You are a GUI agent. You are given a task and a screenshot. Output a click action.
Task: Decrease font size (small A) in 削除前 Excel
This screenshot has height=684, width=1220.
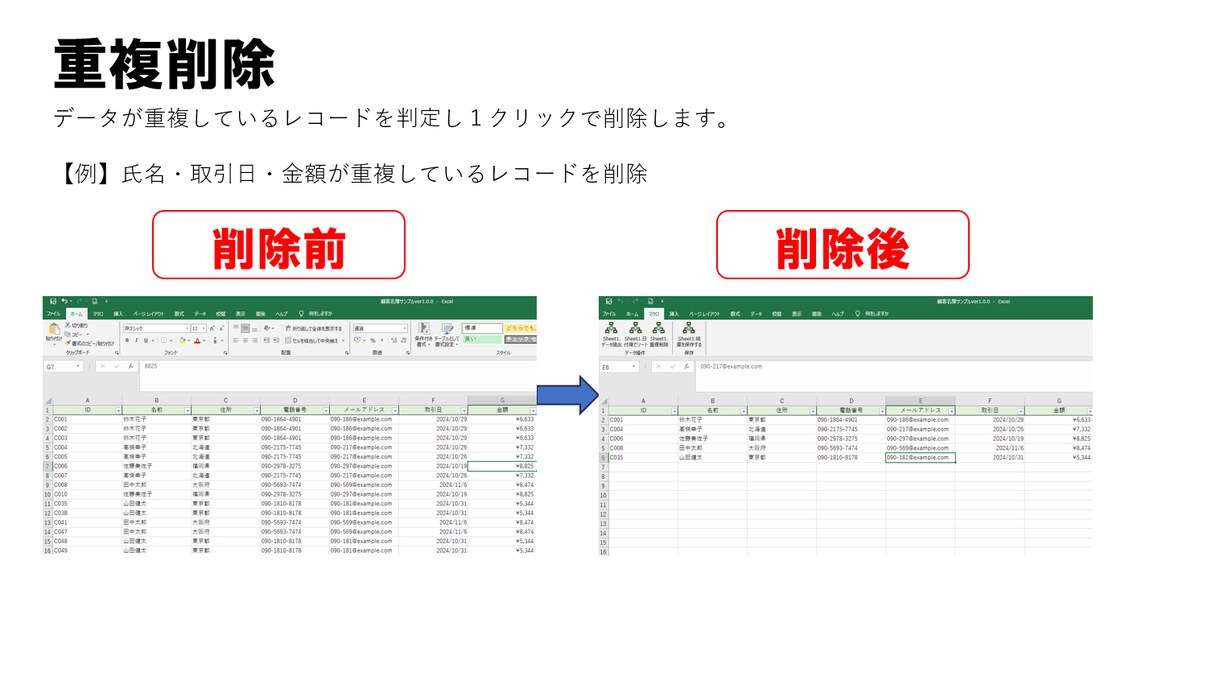tap(222, 328)
